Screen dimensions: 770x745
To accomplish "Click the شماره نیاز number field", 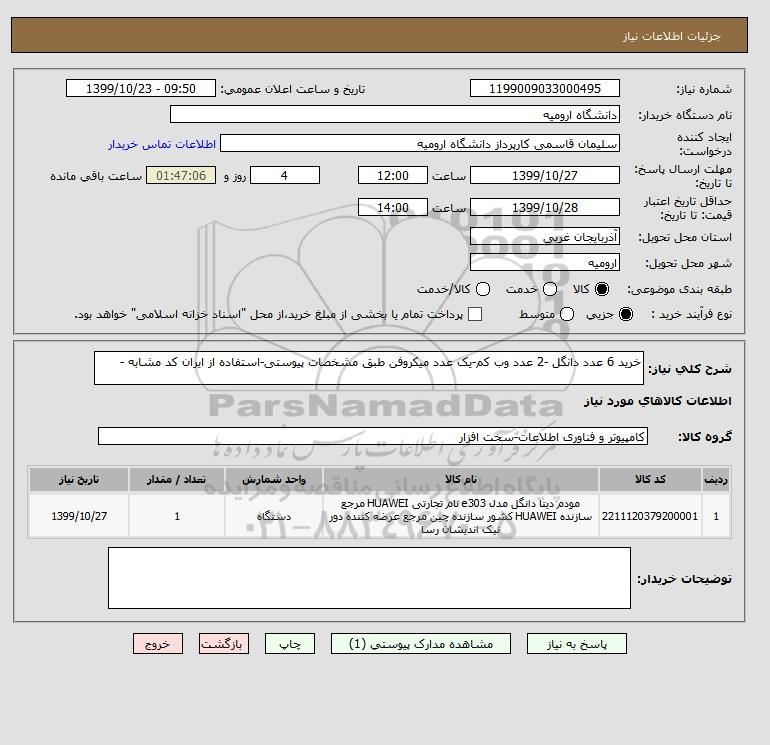I will point(545,88).
